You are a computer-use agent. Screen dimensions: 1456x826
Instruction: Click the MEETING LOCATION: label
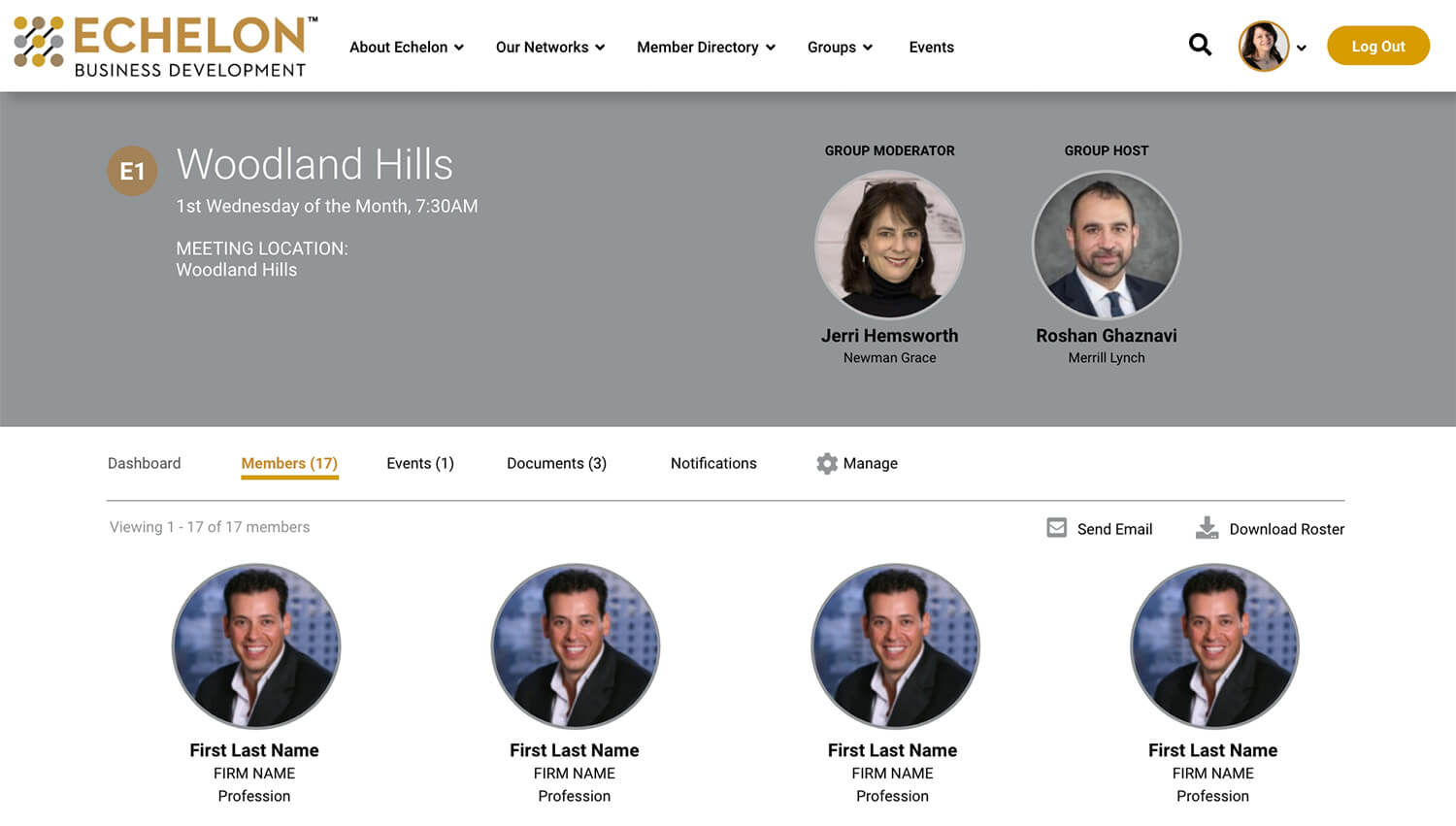pyautogui.click(x=262, y=248)
